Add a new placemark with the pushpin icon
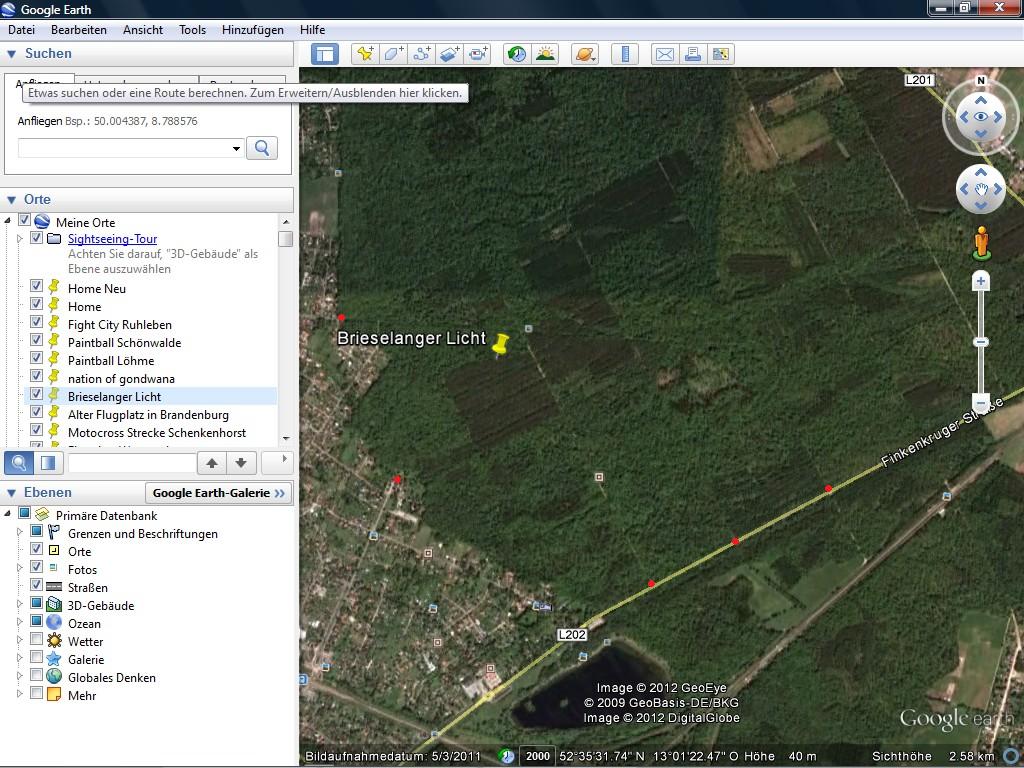 (365, 54)
